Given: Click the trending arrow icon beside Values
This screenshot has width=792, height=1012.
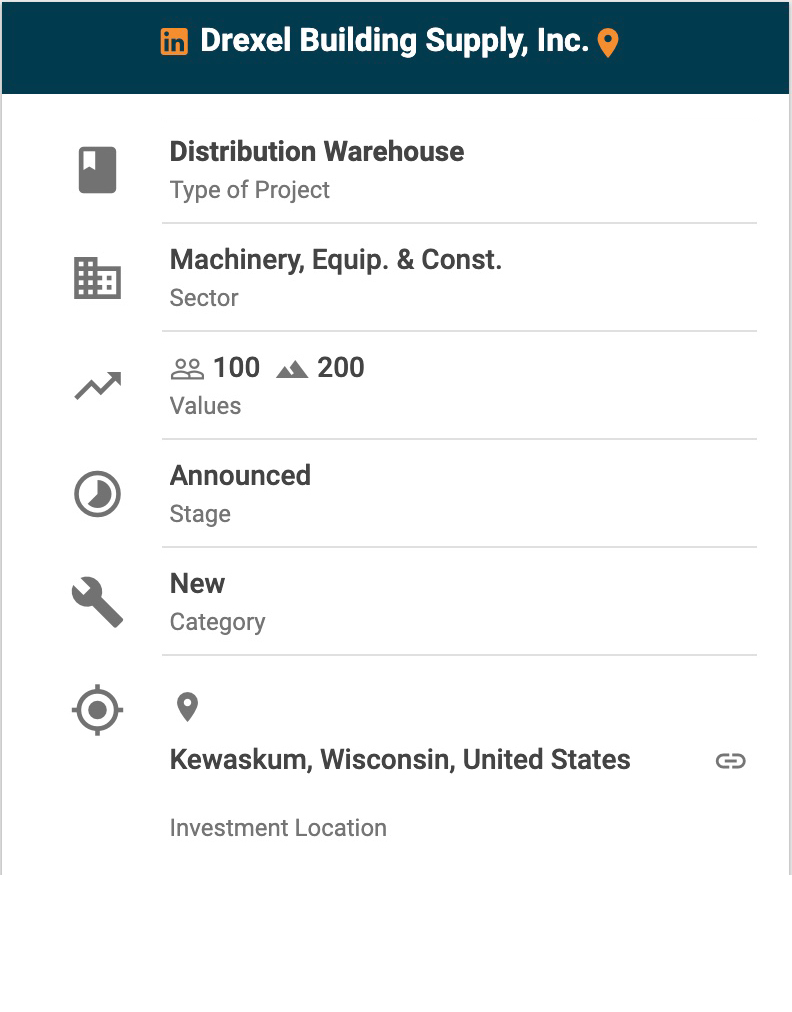Looking at the screenshot, I should [x=97, y=386].
